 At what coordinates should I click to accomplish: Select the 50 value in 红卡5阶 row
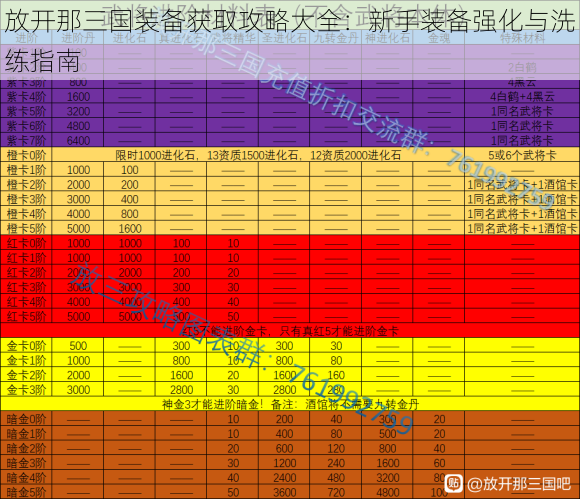pos(233,317)
